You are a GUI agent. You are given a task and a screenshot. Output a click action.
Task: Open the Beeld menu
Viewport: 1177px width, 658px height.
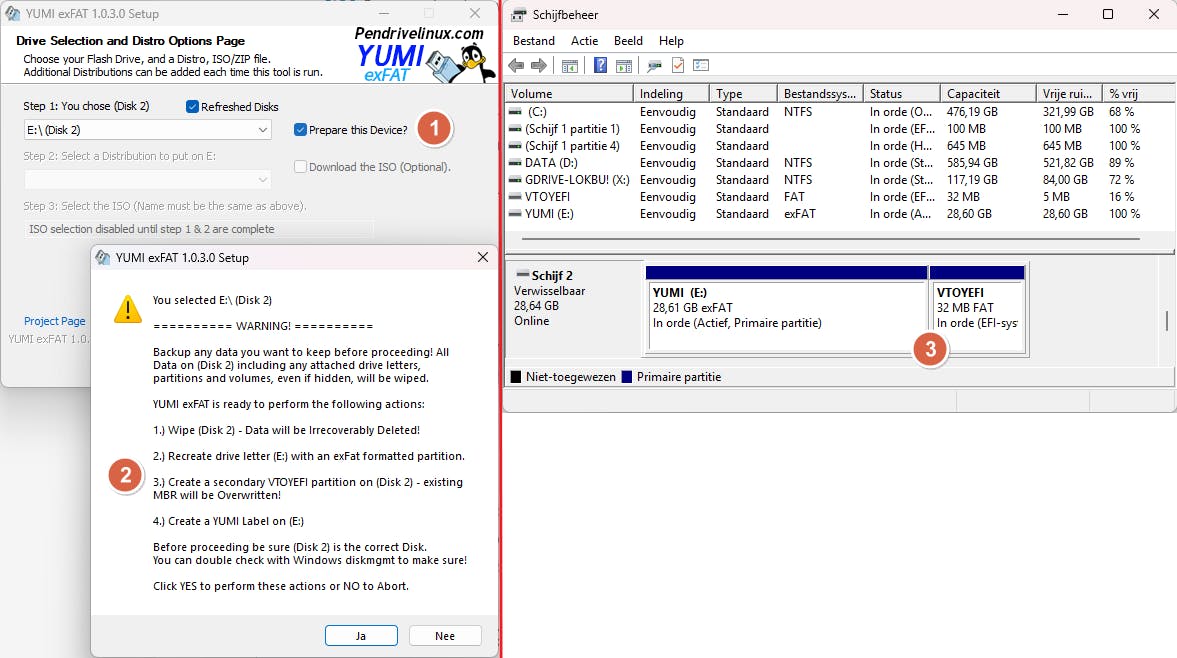(x=628, y=41)
